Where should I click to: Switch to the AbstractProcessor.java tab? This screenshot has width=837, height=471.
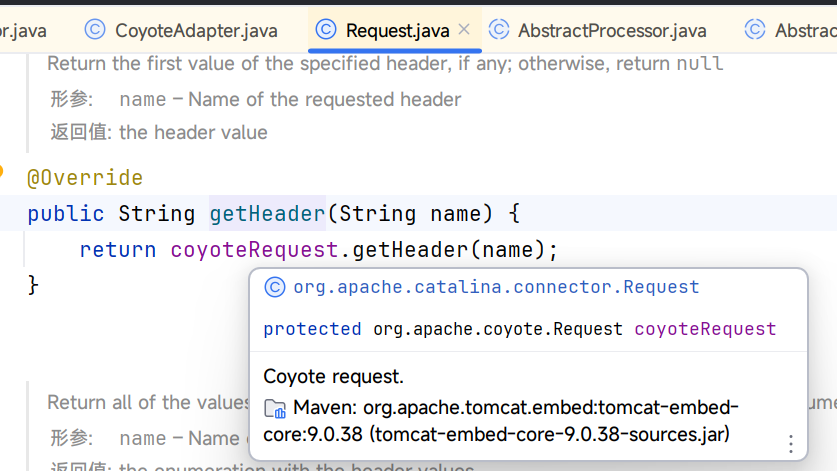point(612,31)
